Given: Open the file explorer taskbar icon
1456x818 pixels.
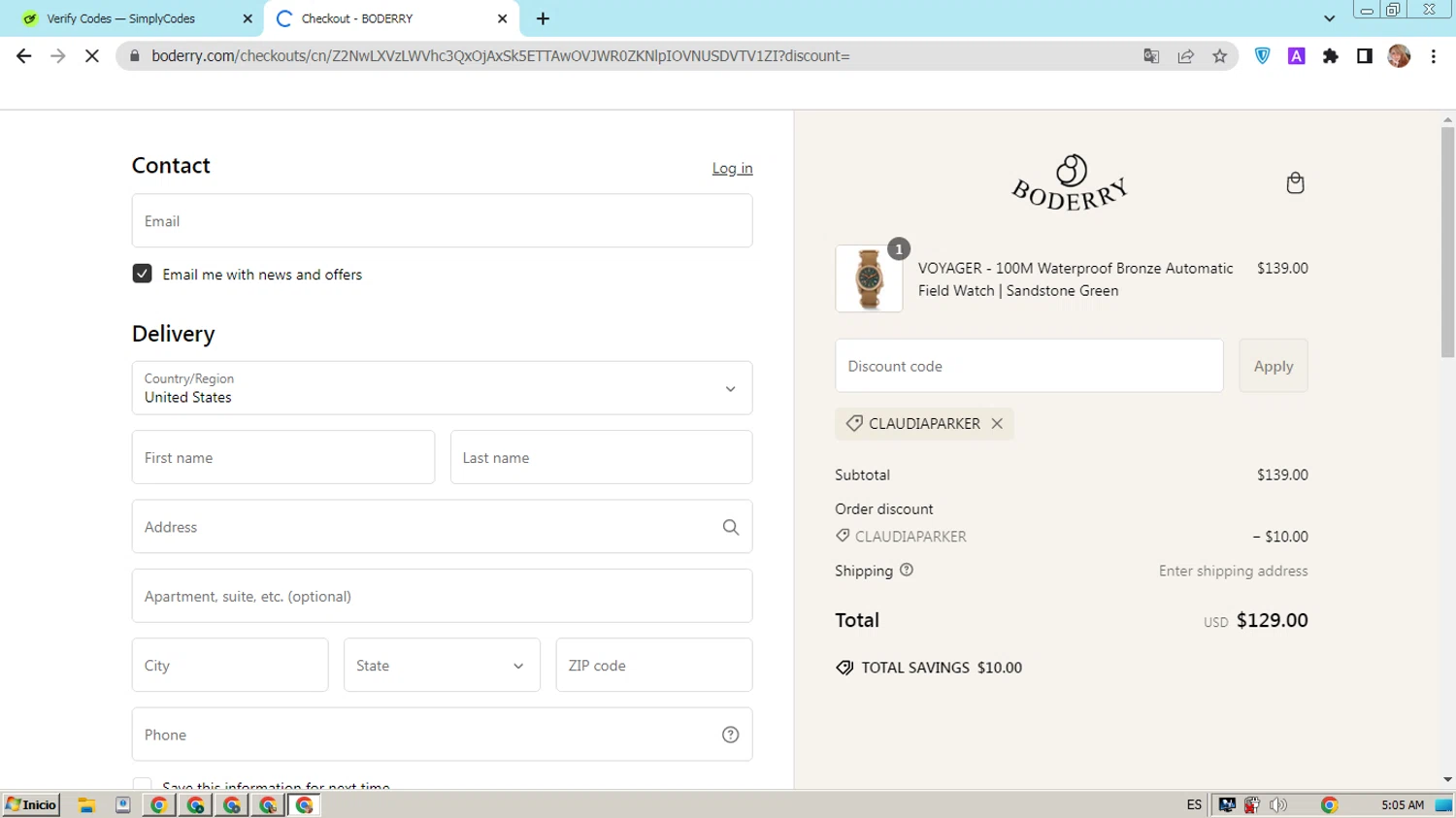Looking at the screenshot, I should tap(86, 804).
